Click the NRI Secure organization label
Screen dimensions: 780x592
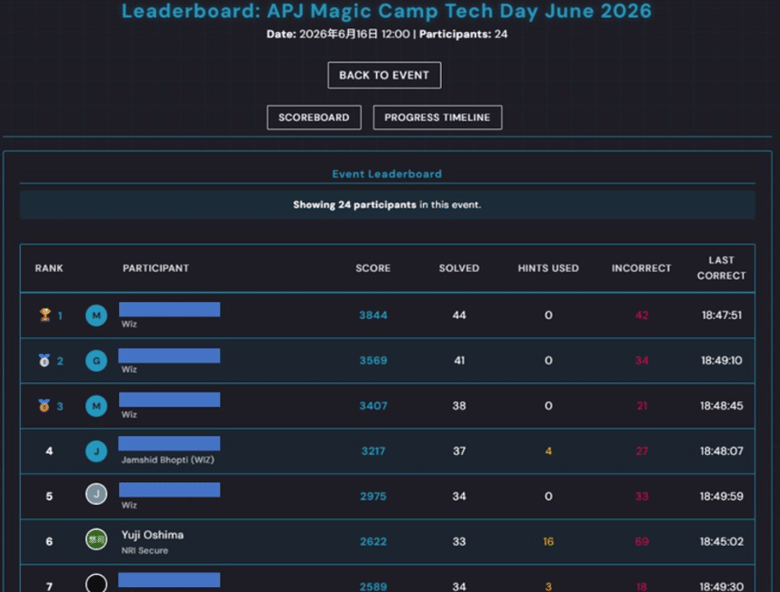click(x=145, y=551)
